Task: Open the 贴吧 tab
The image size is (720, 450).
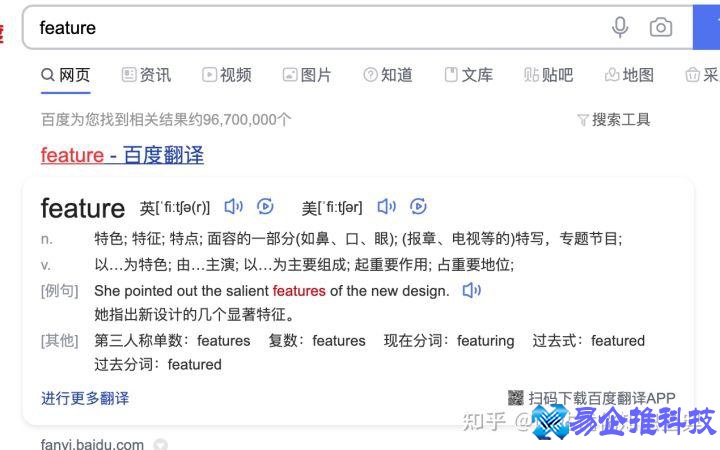Action: [549, 75]
